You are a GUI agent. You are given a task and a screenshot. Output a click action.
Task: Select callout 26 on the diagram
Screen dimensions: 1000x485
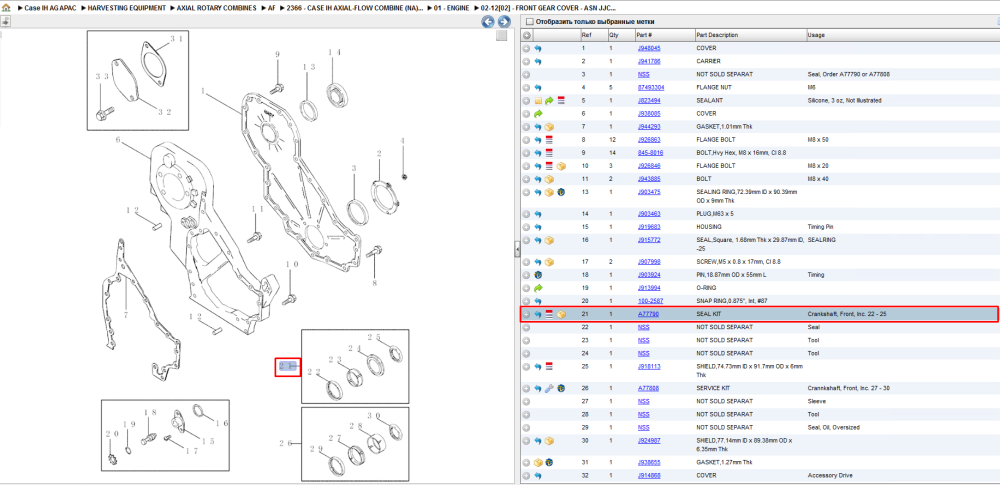[286, 443]
